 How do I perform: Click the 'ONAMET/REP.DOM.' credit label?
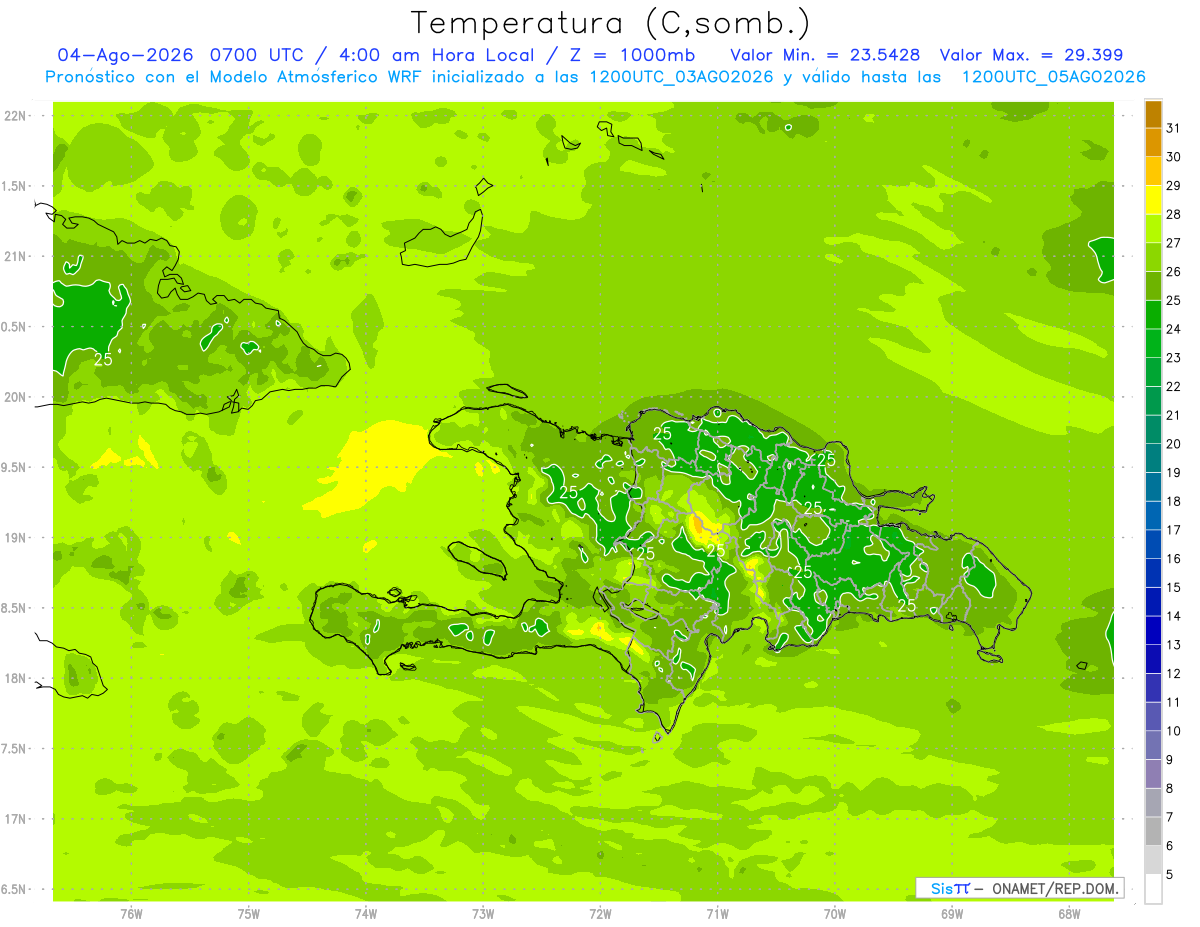1055,888
